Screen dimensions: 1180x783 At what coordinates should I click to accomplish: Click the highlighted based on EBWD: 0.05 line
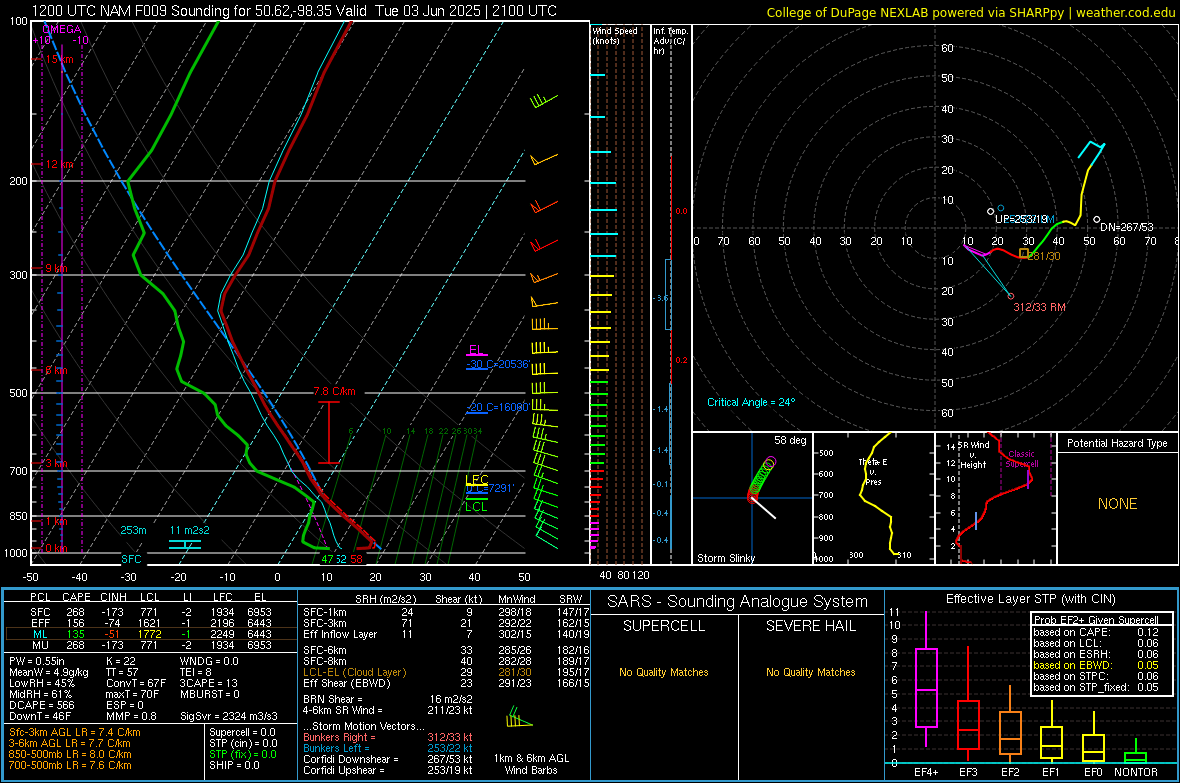point(1096,666)
